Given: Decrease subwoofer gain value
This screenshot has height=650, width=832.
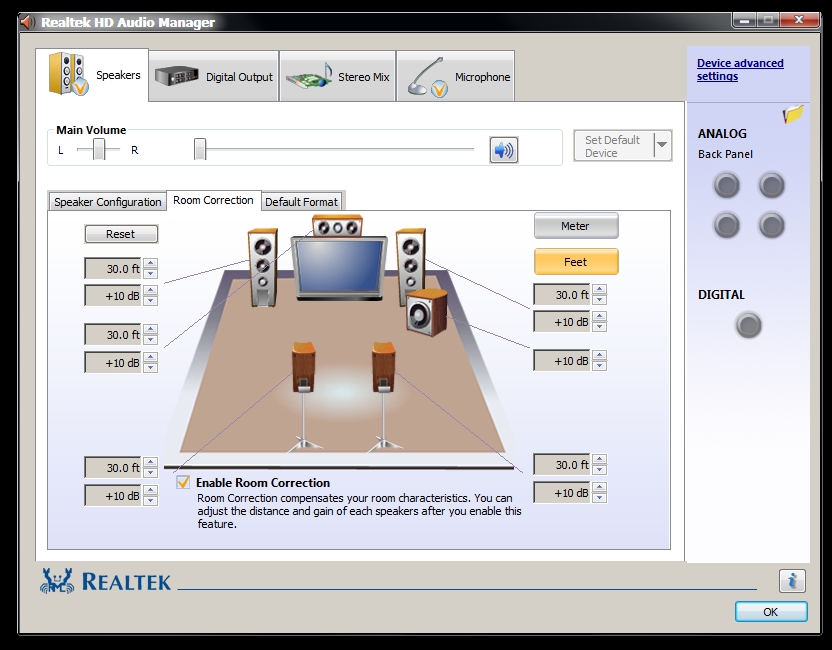Looking at the screenshot, I should click(600, 366).
